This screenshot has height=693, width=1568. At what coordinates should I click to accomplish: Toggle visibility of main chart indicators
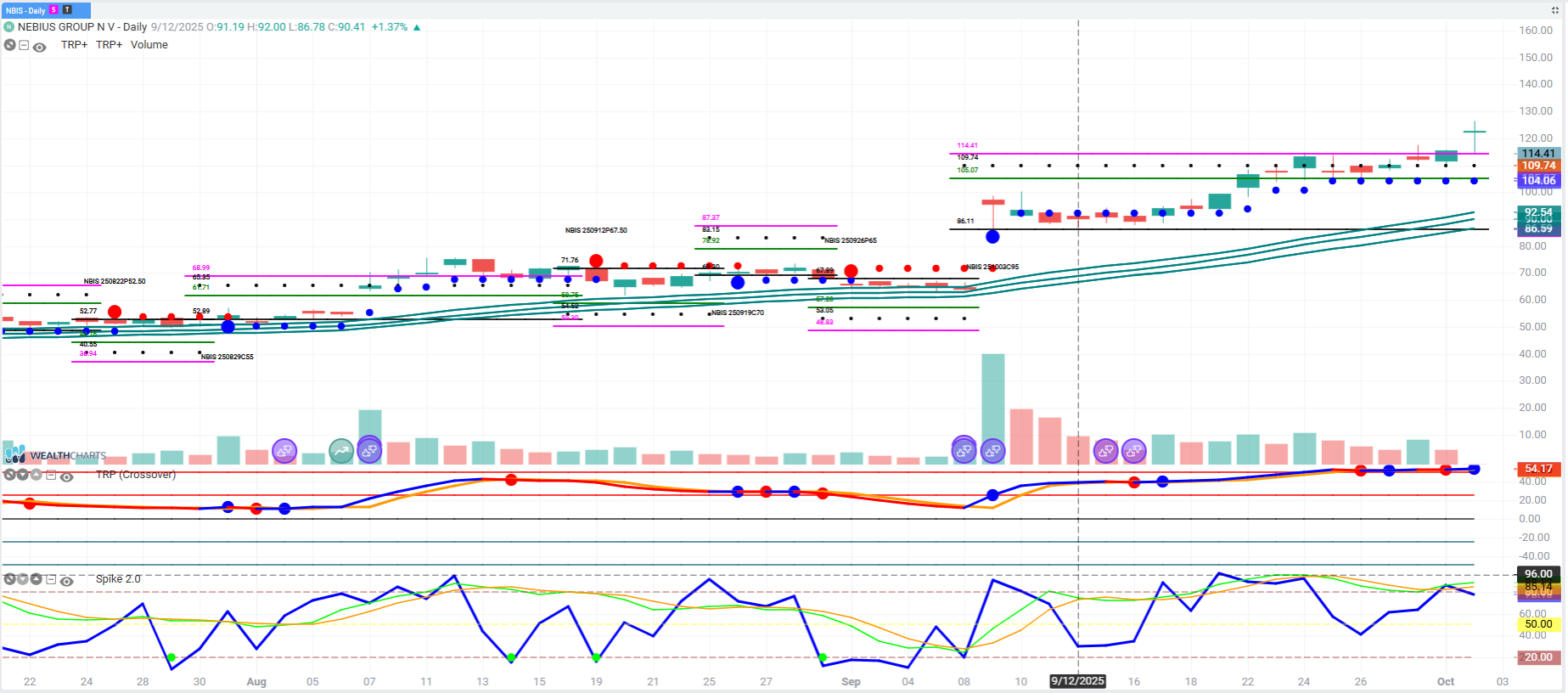(x=39, y=47)
